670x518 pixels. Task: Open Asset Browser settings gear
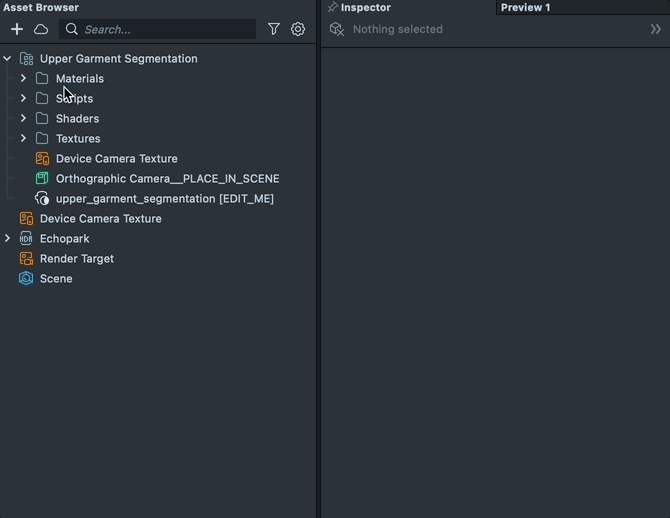tap(298, 30)
